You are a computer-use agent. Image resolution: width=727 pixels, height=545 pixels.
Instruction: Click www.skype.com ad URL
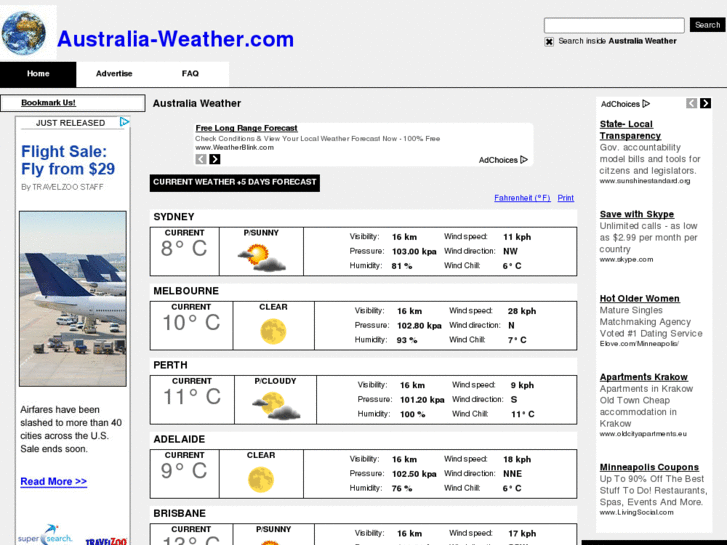pos(626,260)
